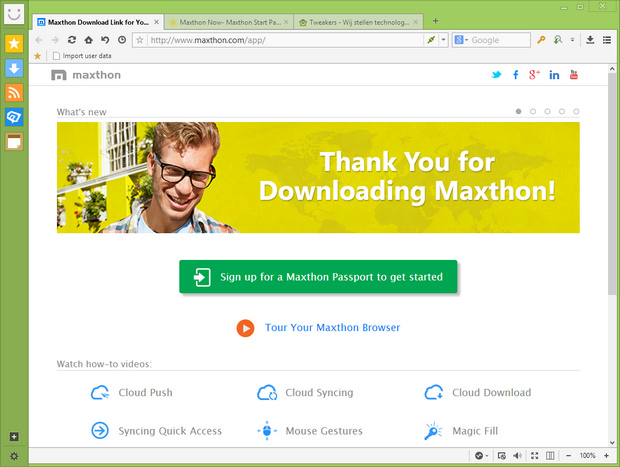Go forward to the next page
This screenshot has width=620, height=467.
[55, 40]
